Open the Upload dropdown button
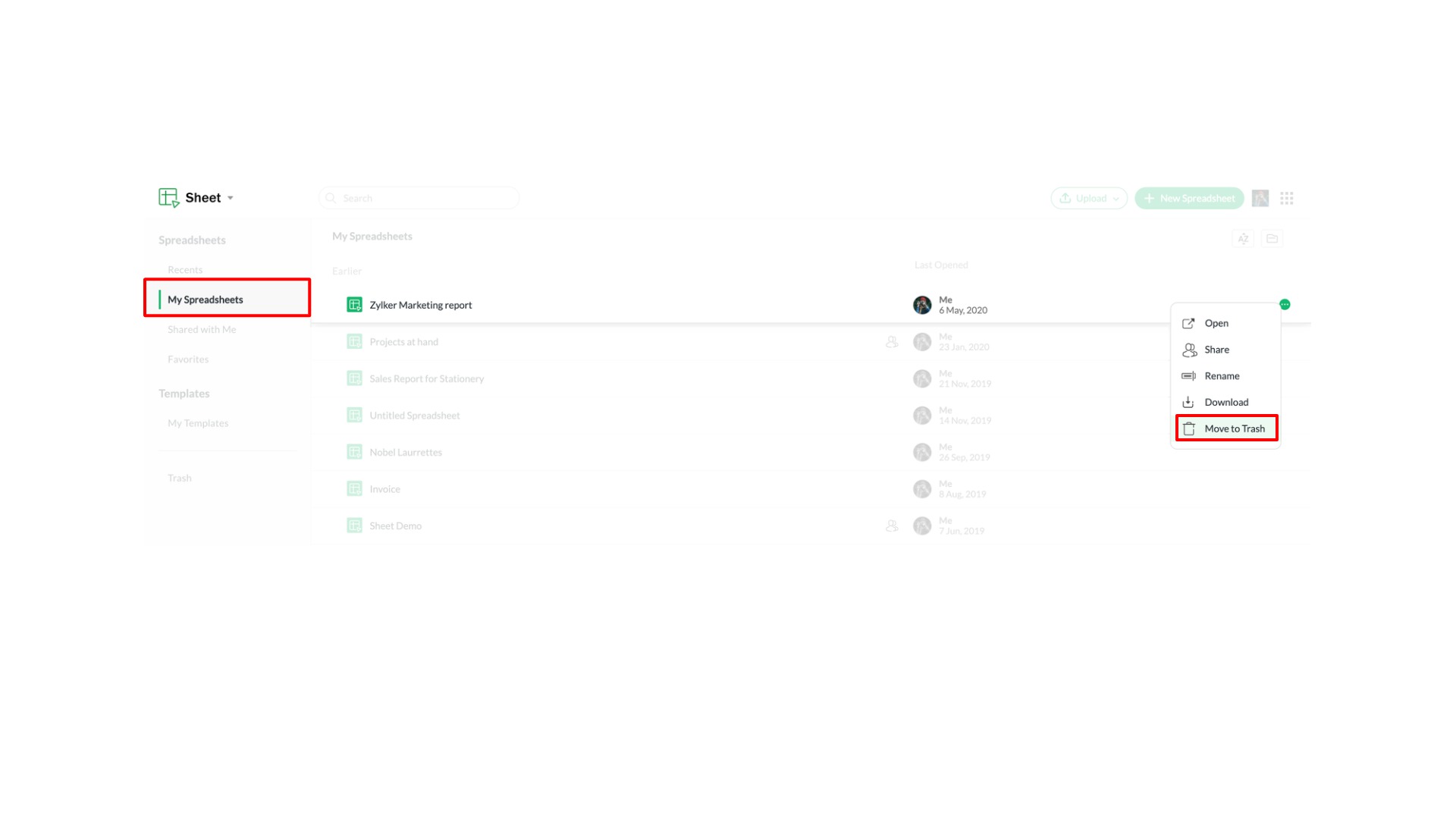This screenshot has height=819, width=1456. click(1089, 198)
